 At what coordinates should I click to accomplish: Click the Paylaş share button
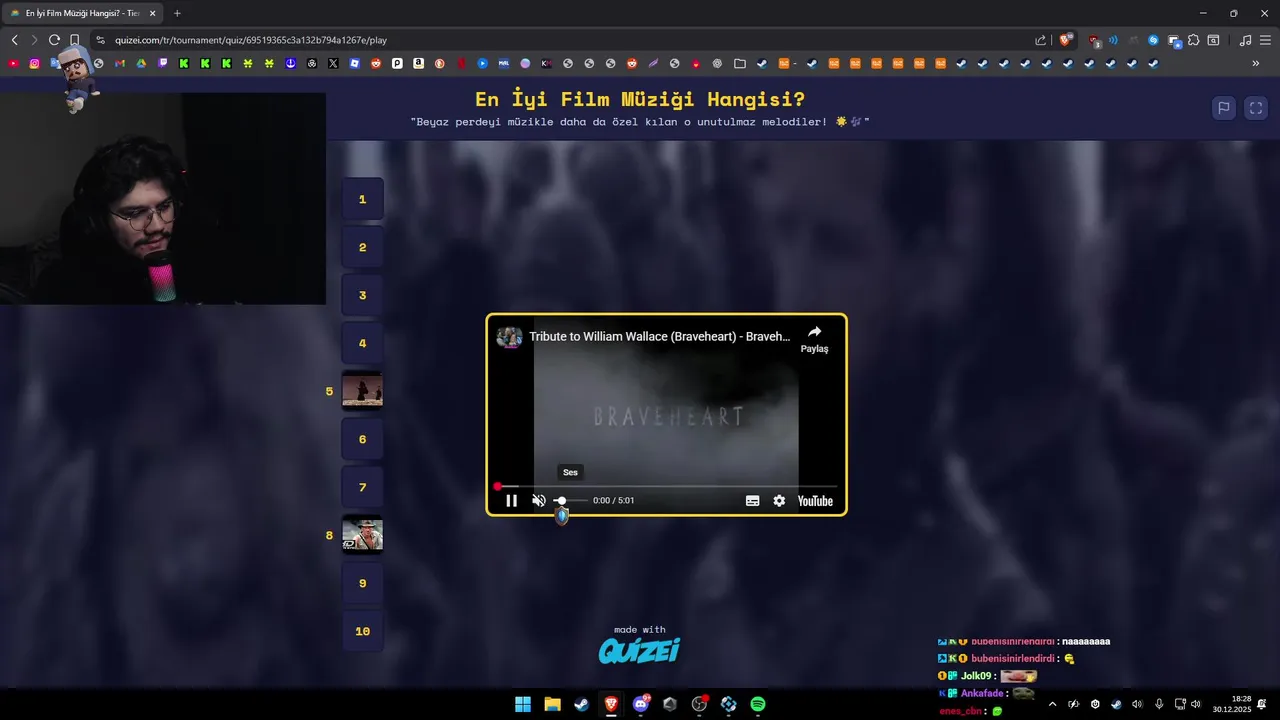point(814,339)
